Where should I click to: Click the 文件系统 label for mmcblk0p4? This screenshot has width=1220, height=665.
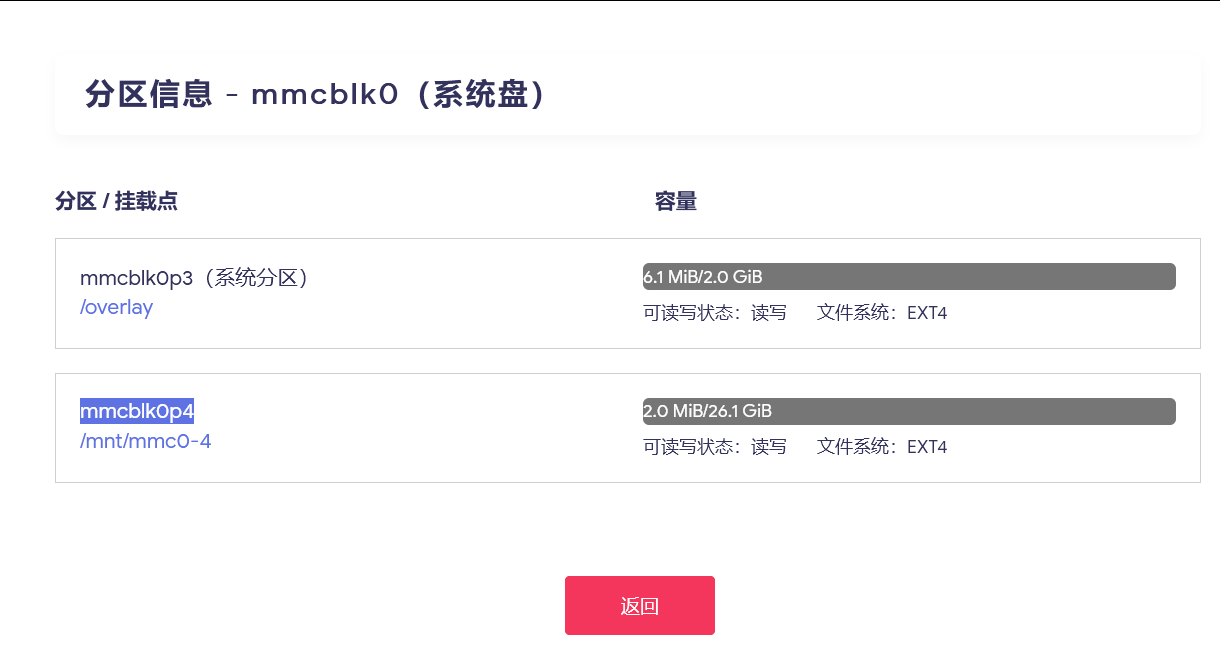pyautogui.click(x=857, y=447)
